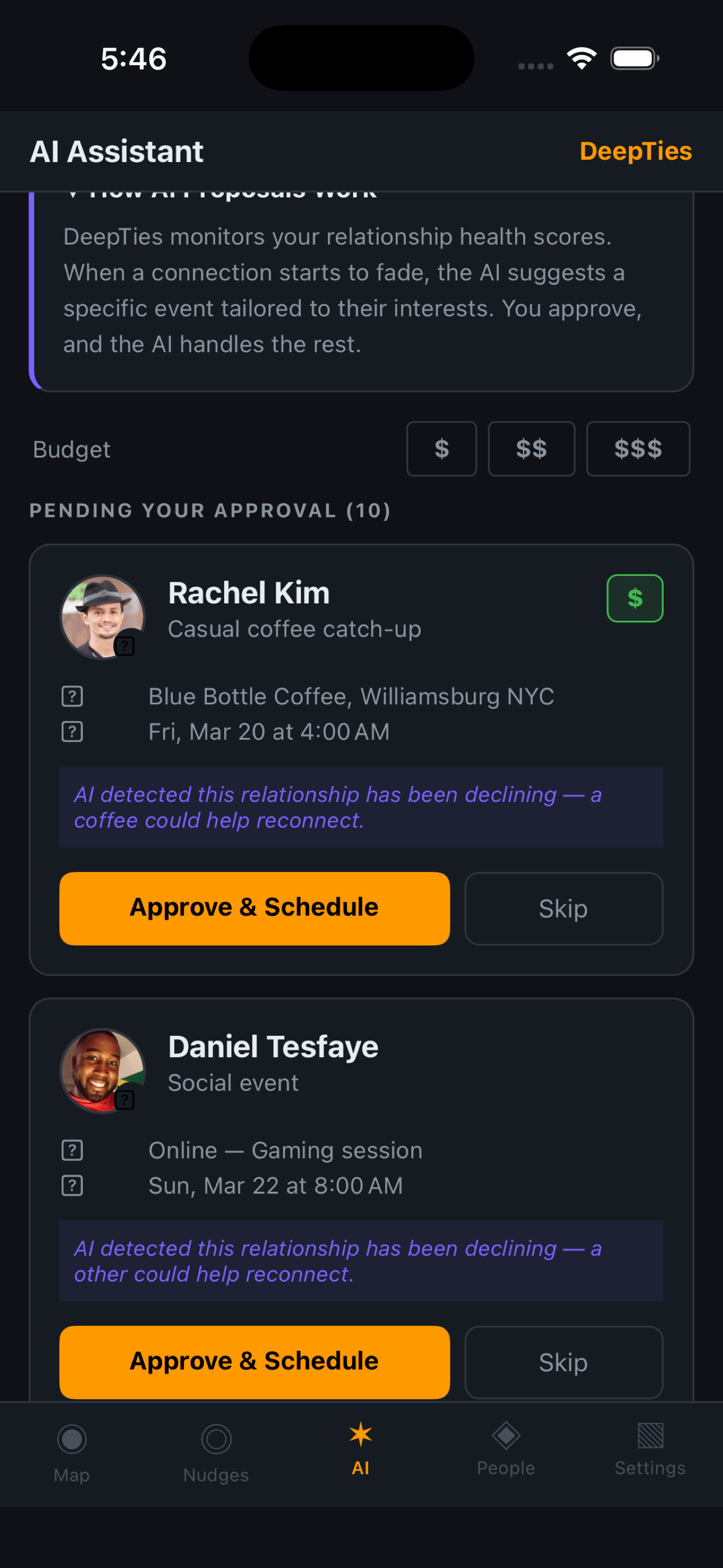723x1568 pixels.
Task: Tap Daniel Tesfaye's profile photo
Action: [102, 1071]
